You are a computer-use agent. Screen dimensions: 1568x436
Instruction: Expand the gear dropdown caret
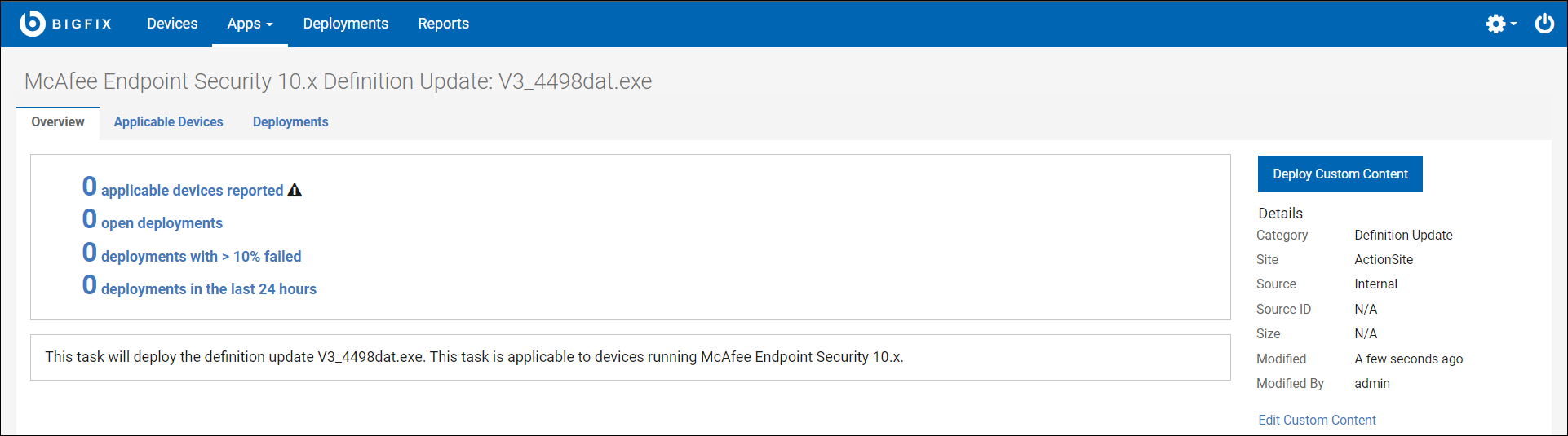coord(1514,24)
